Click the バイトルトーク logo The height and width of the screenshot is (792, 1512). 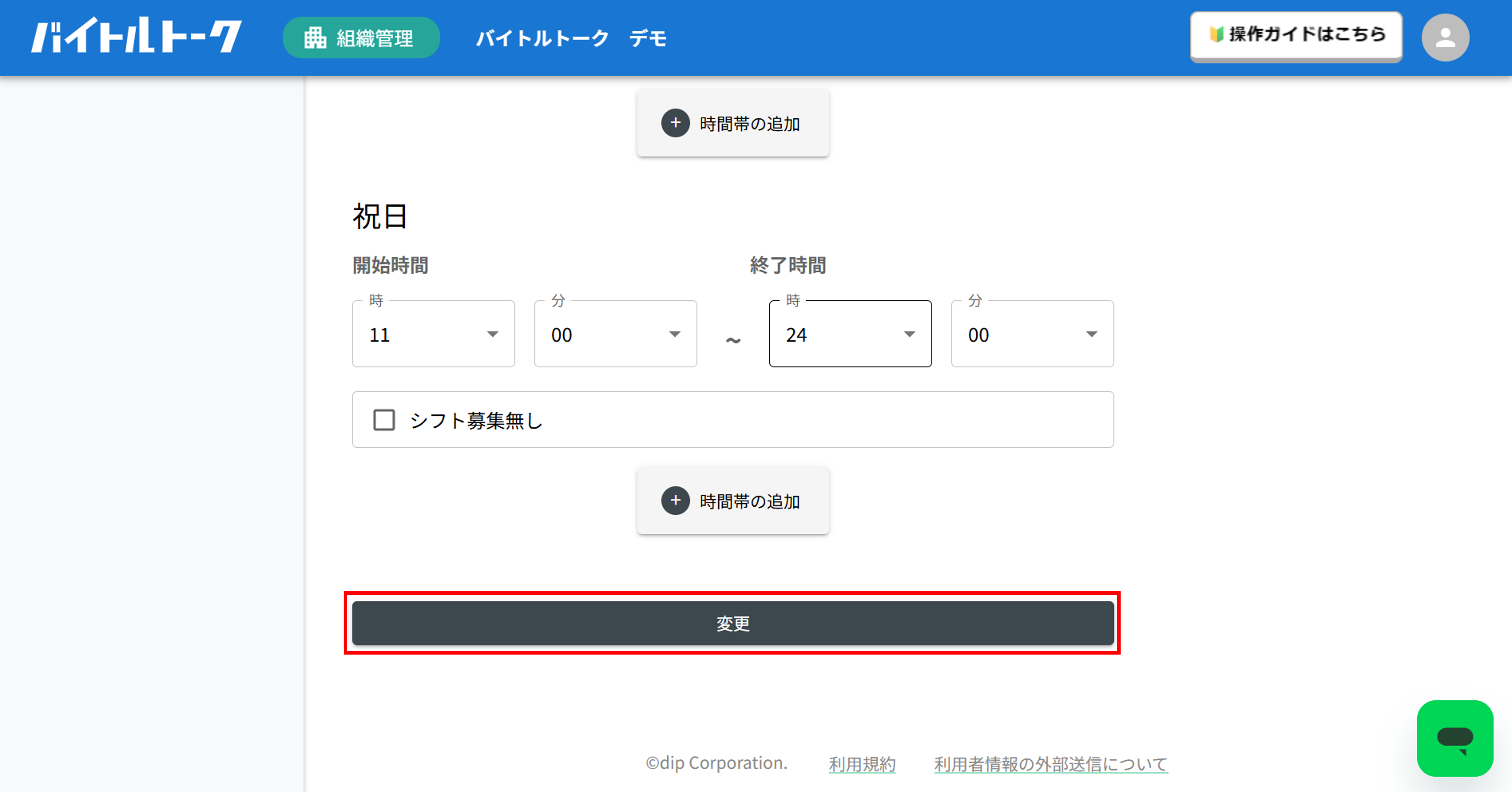pos(136,36)
